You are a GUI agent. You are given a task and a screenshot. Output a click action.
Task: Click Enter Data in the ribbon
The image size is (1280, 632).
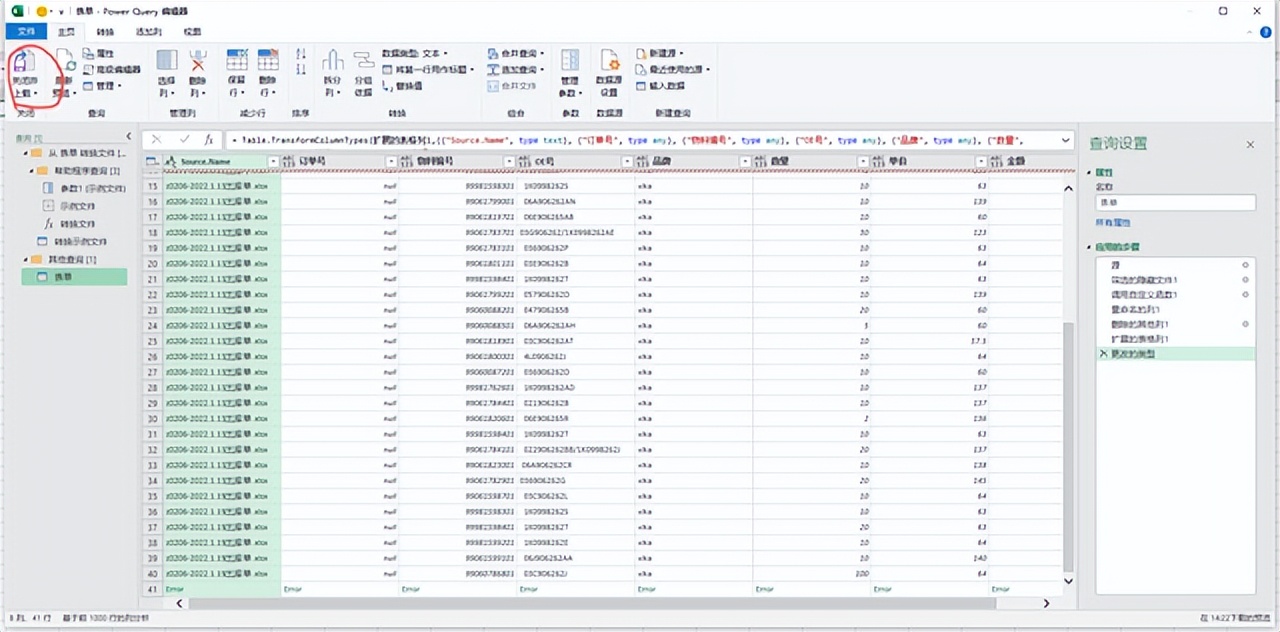coord(660,85)
